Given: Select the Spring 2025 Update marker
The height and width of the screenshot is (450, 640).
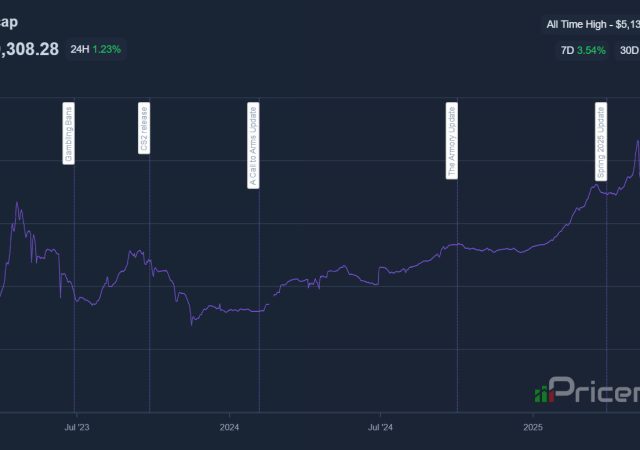Looking at the screenshot, I should (601, 140).
